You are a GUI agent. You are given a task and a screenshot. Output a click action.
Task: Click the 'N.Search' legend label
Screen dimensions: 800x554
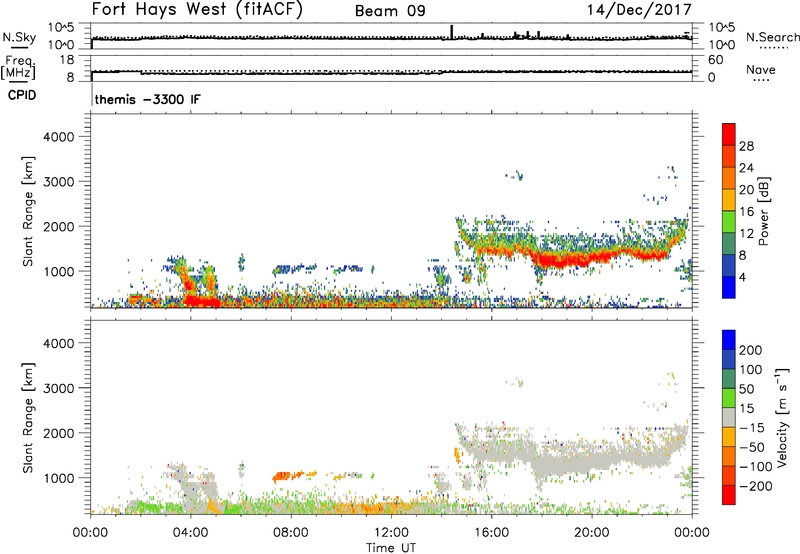[x=772, y=37]
